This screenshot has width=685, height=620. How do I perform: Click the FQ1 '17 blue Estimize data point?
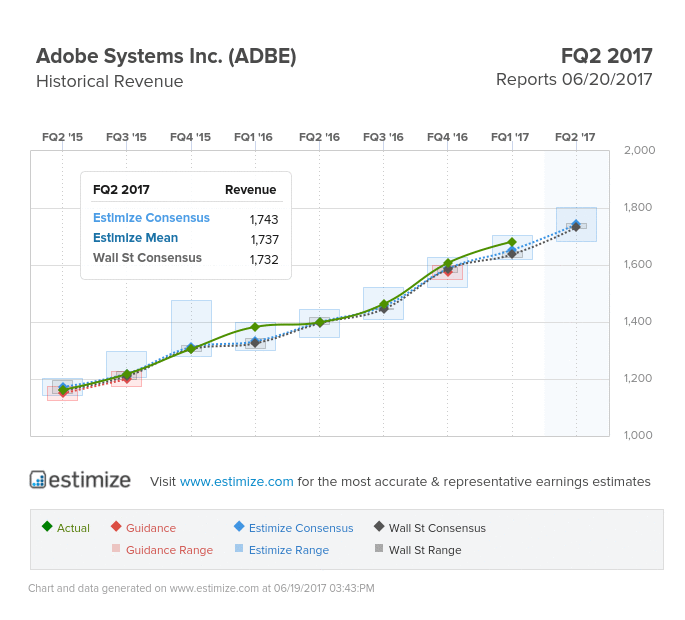512,250
